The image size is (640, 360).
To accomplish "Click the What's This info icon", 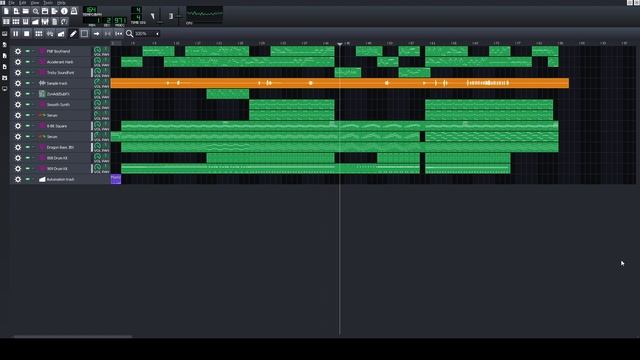I will 64,11.
